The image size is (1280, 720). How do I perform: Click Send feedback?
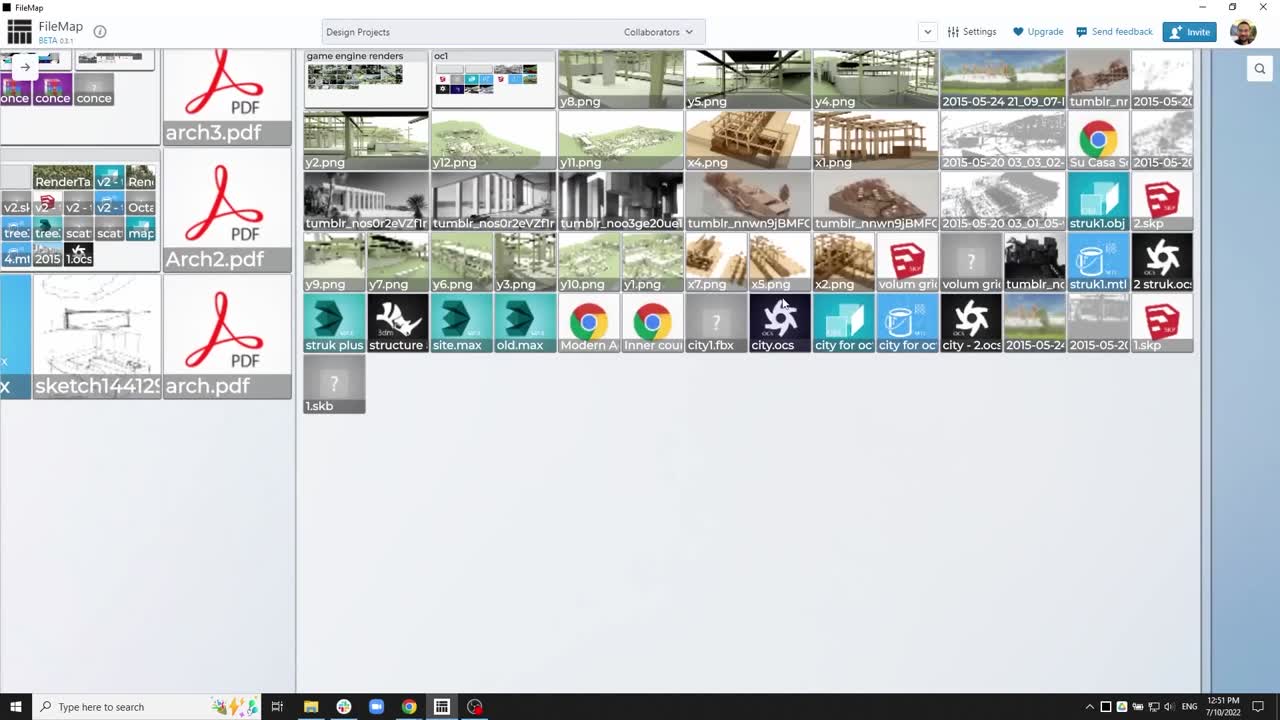pos(1114,31)
